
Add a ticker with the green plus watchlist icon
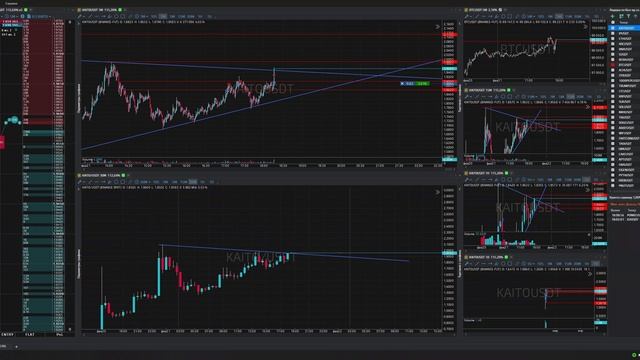(612, 16)
